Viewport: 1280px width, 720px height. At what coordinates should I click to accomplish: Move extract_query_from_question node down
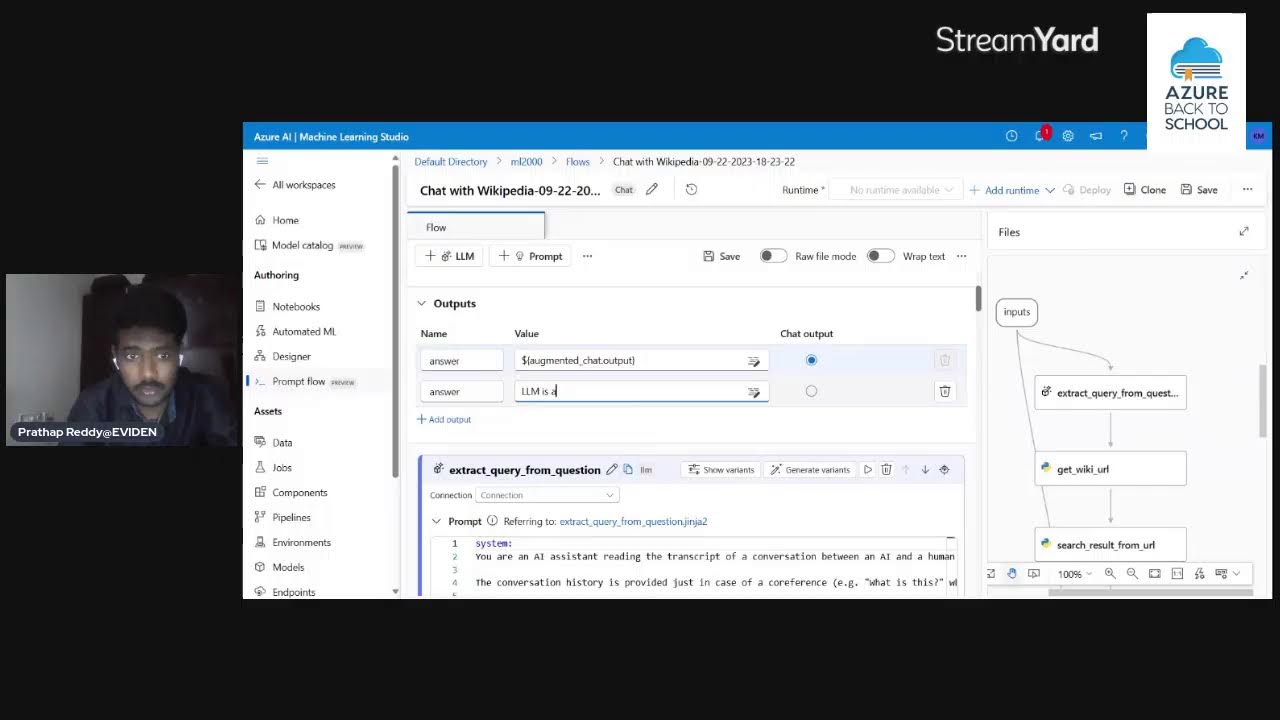click(925, 469)
